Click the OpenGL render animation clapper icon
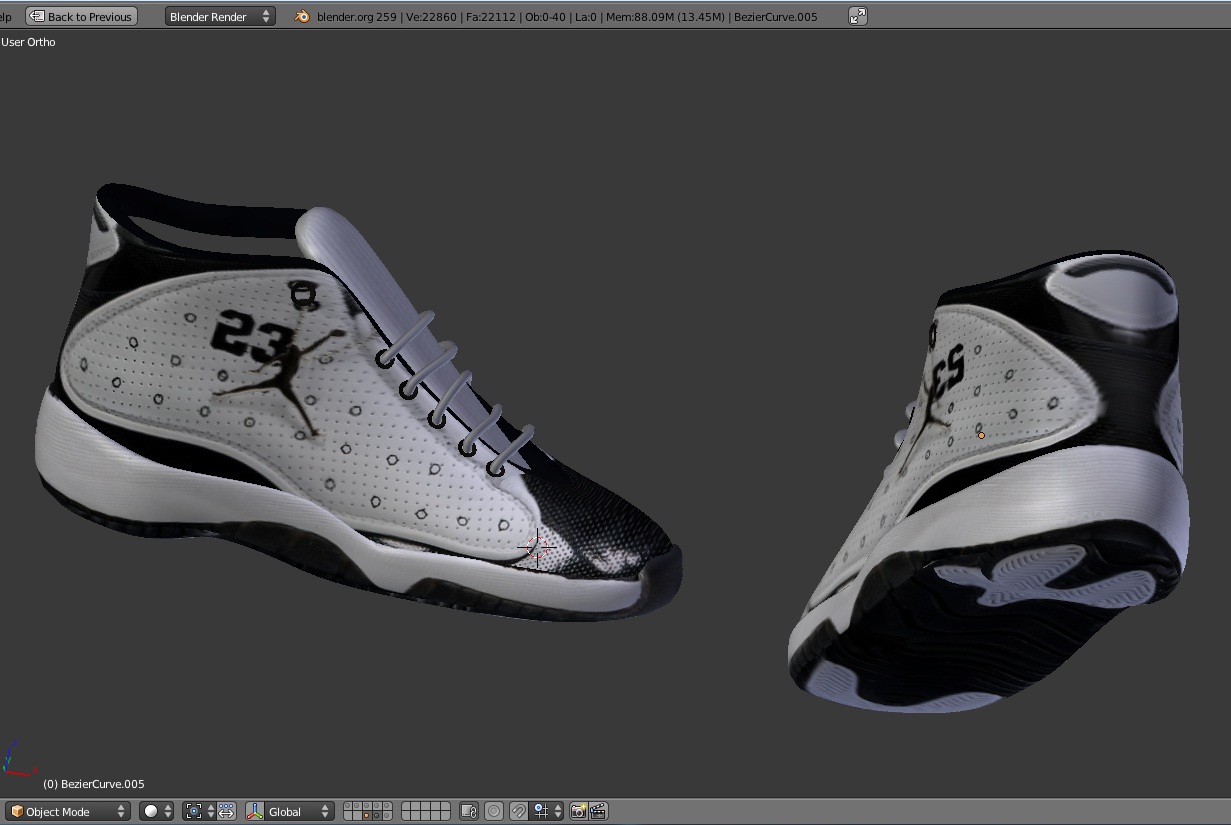Image resolution: width=1231 pixels, height=825 pixels. [598, 811]
